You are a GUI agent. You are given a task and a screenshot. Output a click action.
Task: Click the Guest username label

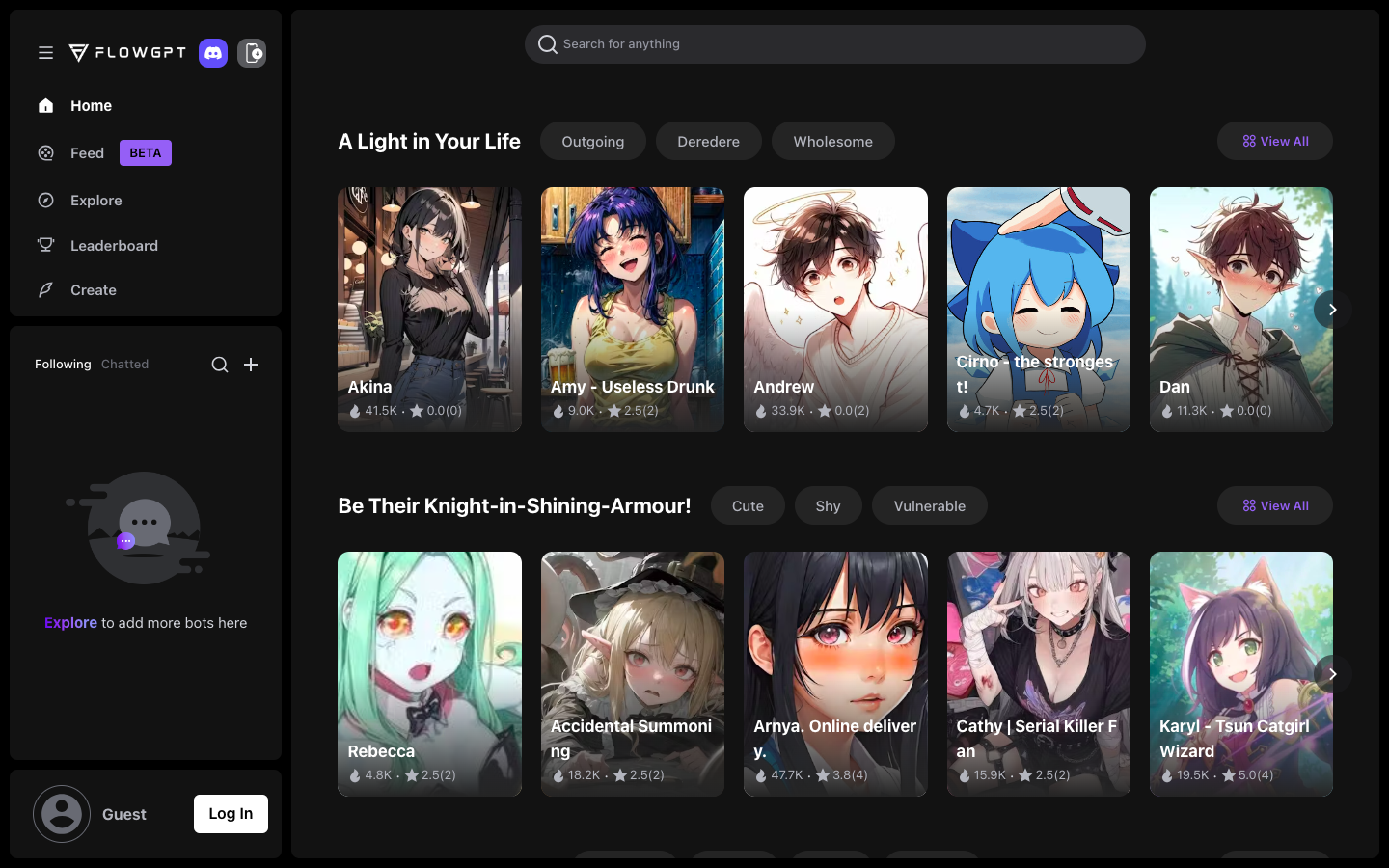(124, 814)
